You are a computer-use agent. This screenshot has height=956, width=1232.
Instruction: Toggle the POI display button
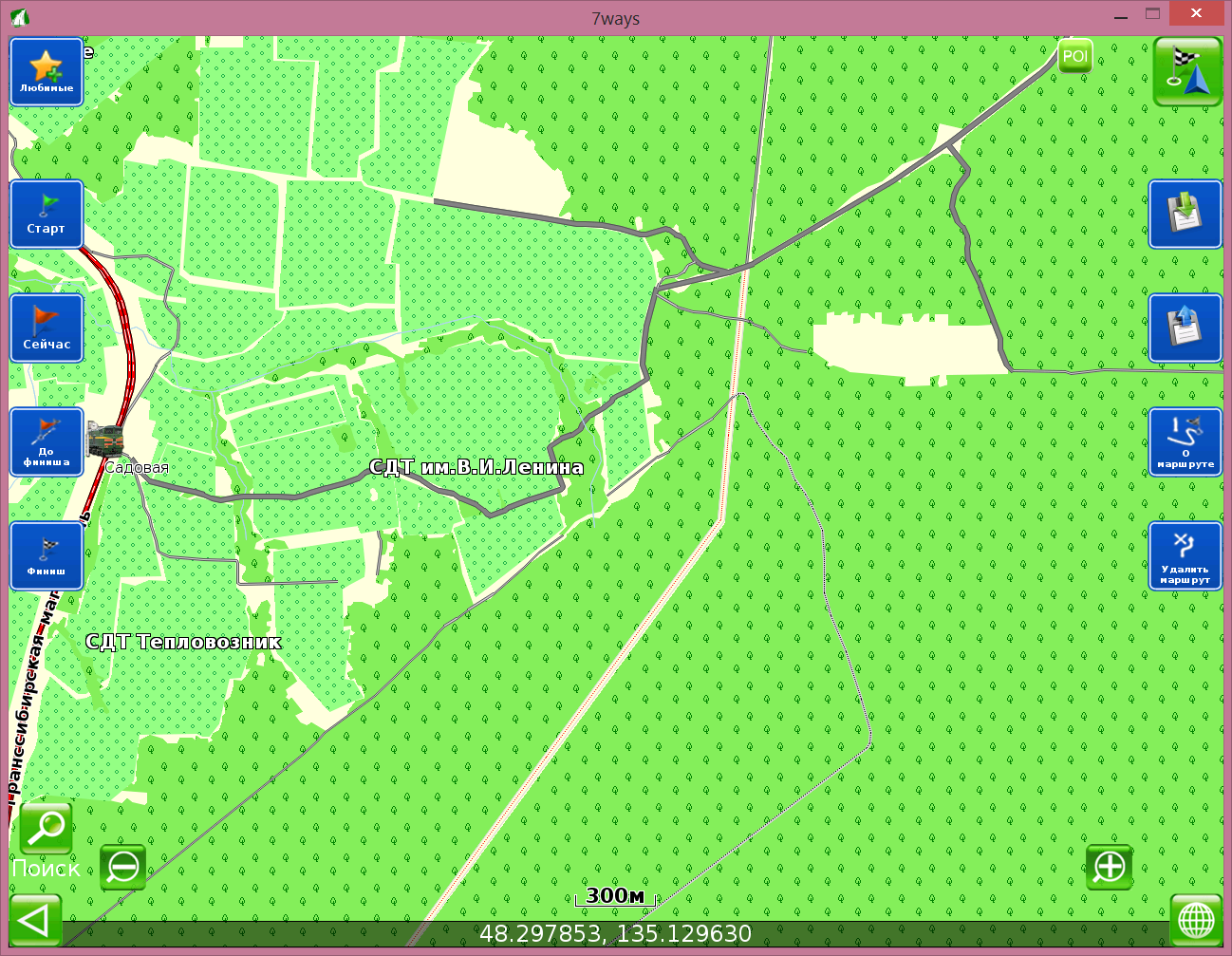[x=1074, y=57]
